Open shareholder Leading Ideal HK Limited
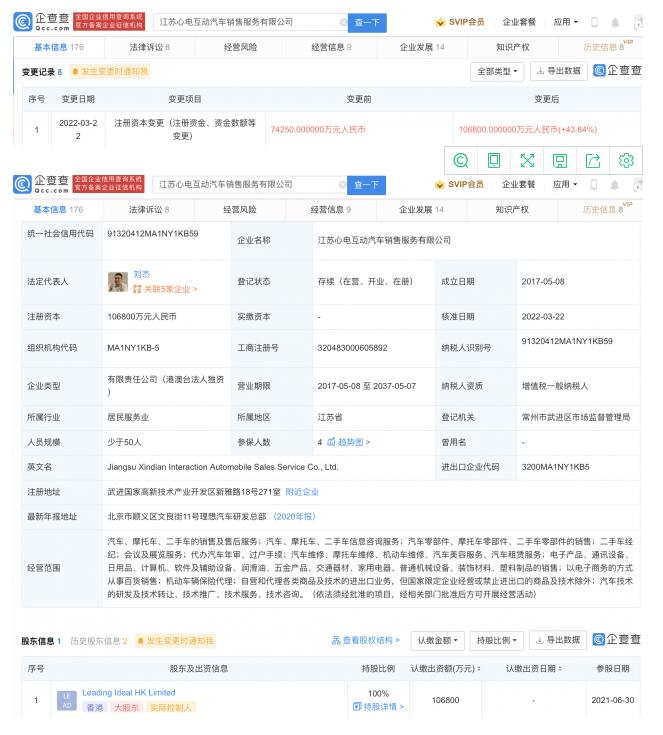This screenshot has width=663, height=735. 128,692
